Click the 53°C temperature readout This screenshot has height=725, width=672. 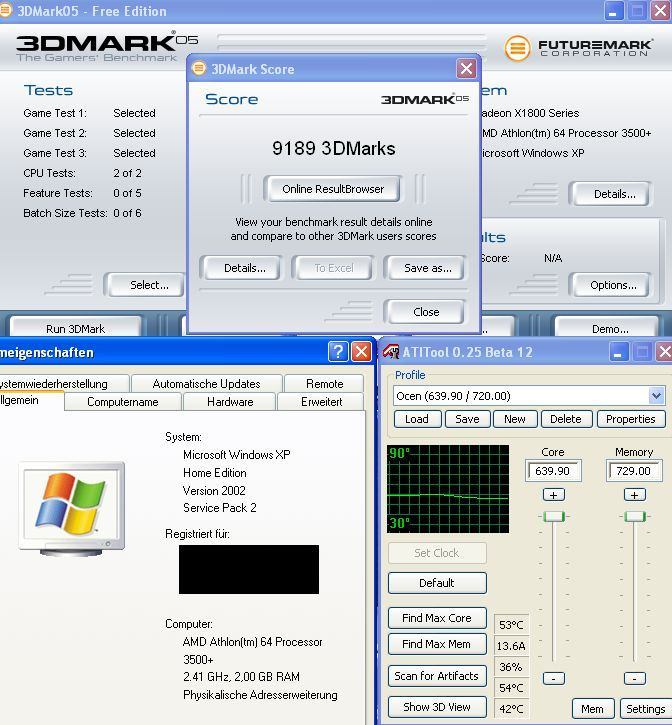click(511, 625)
